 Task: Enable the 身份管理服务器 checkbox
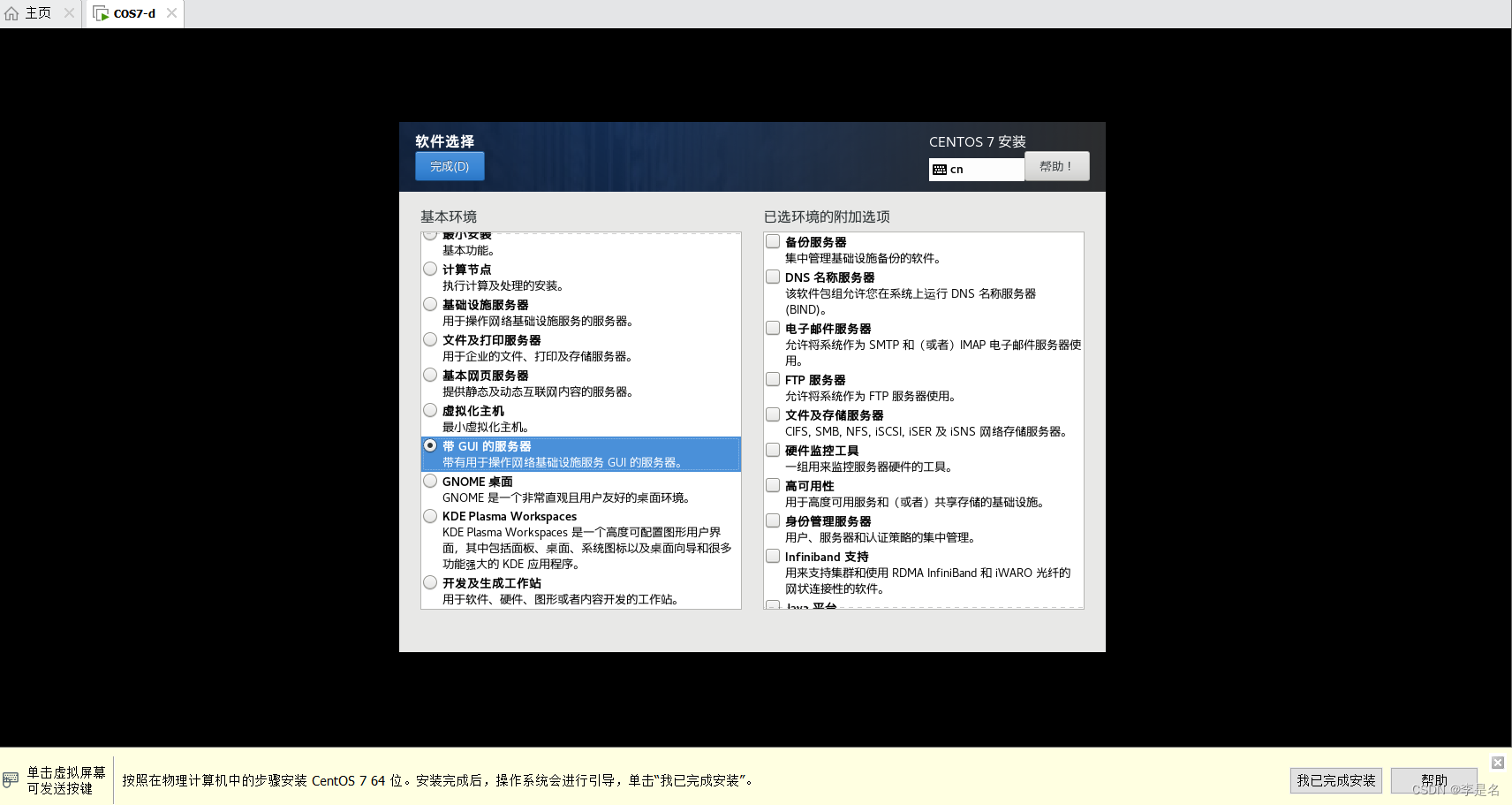click(x=773, y=520)
